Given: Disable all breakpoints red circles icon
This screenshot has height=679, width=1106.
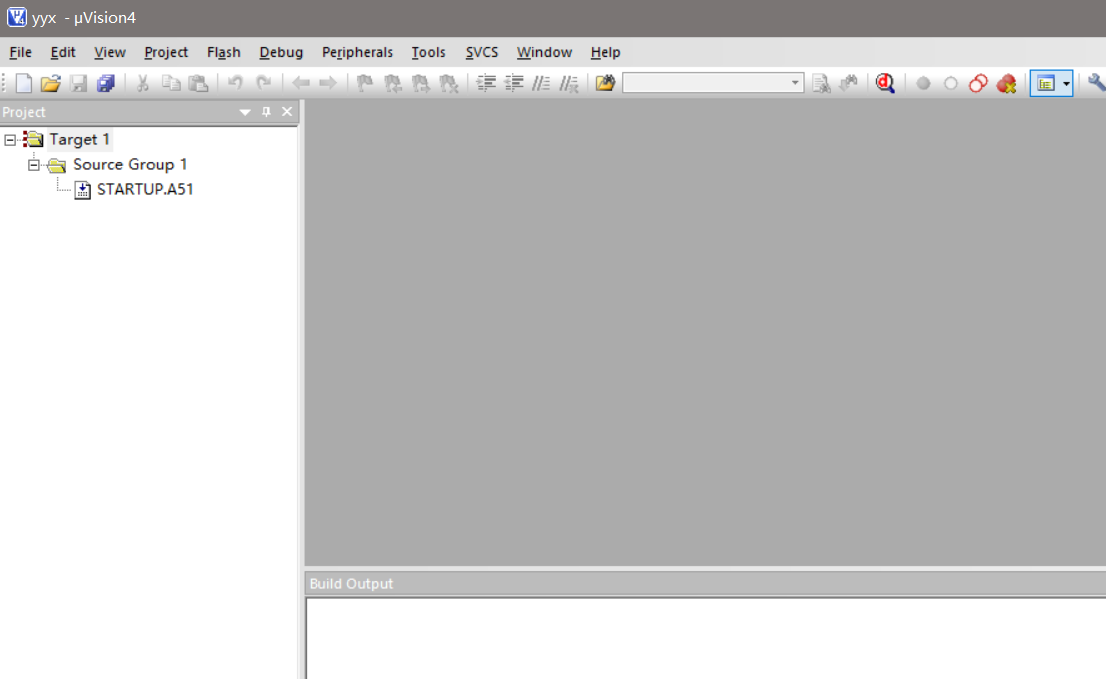Looking at the screenshot, I should tap(978, 83).
